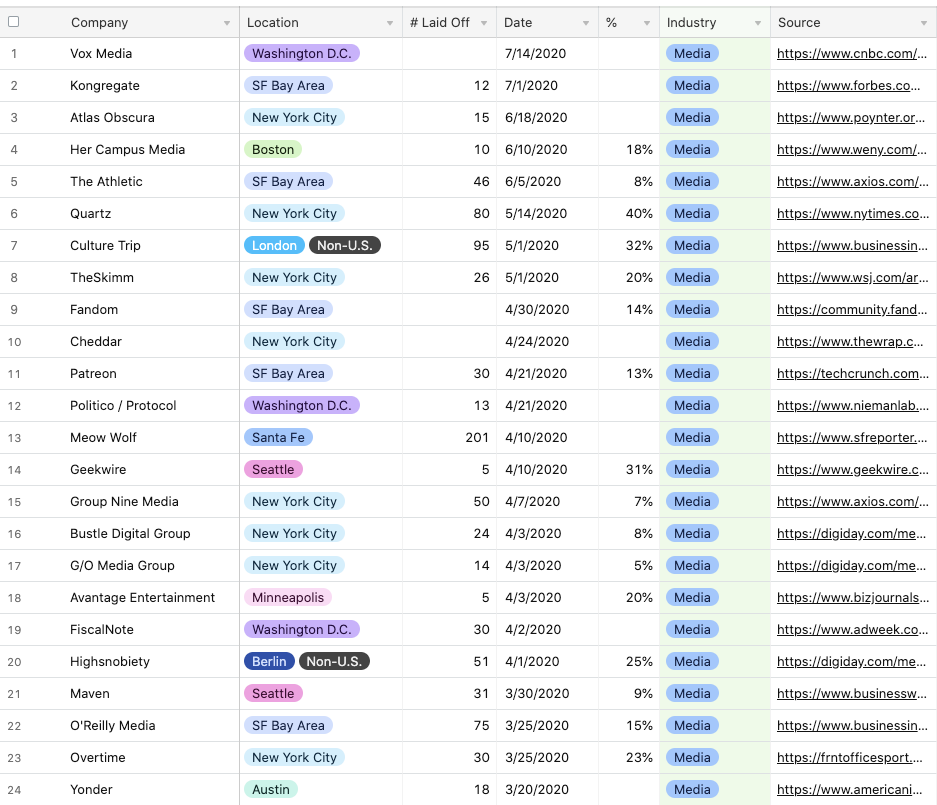
Task: Expand the # Laid Off column menu arrow
Action: tap(484, 23)
